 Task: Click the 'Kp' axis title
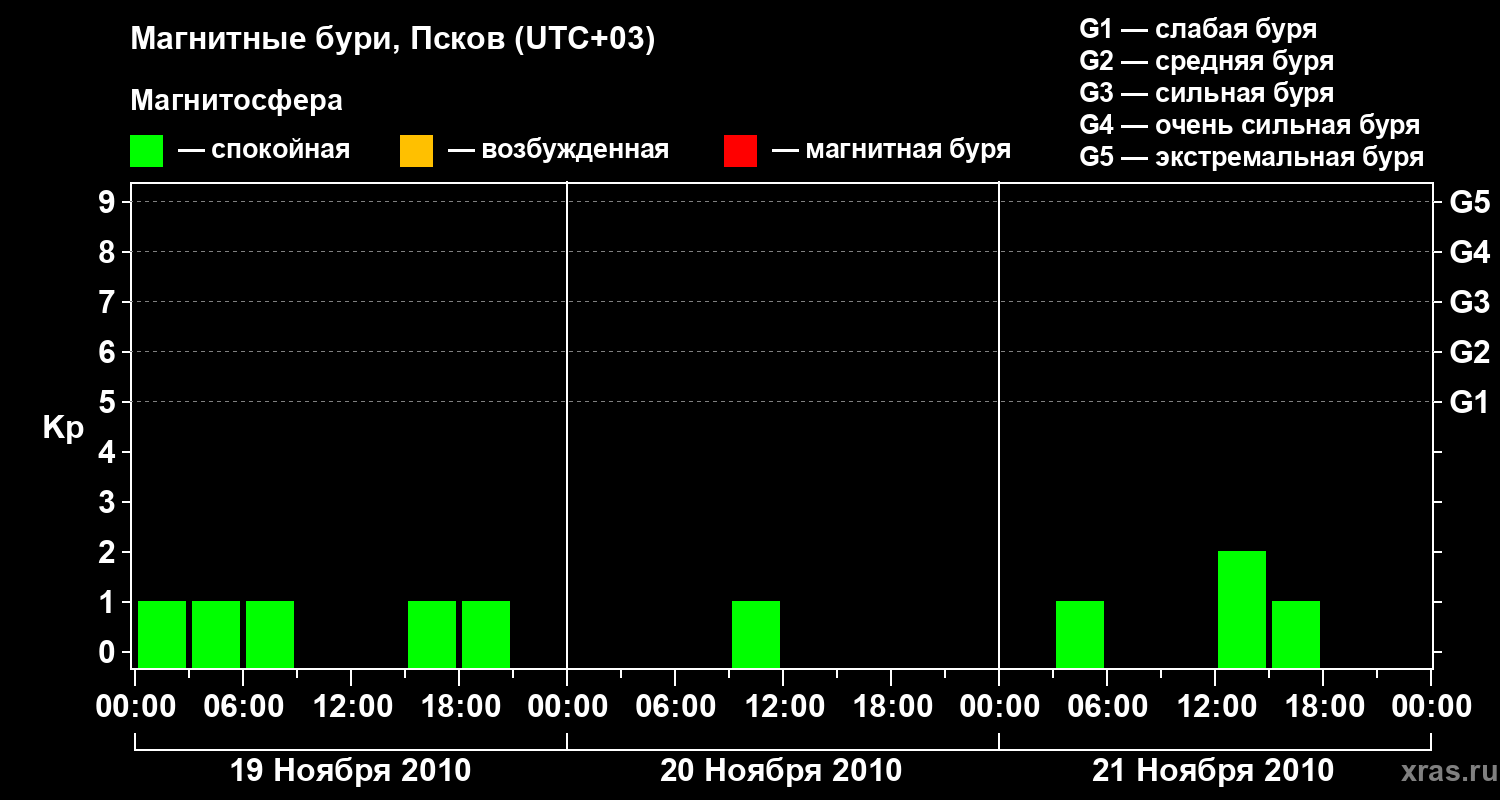click(x=63, y=428)
